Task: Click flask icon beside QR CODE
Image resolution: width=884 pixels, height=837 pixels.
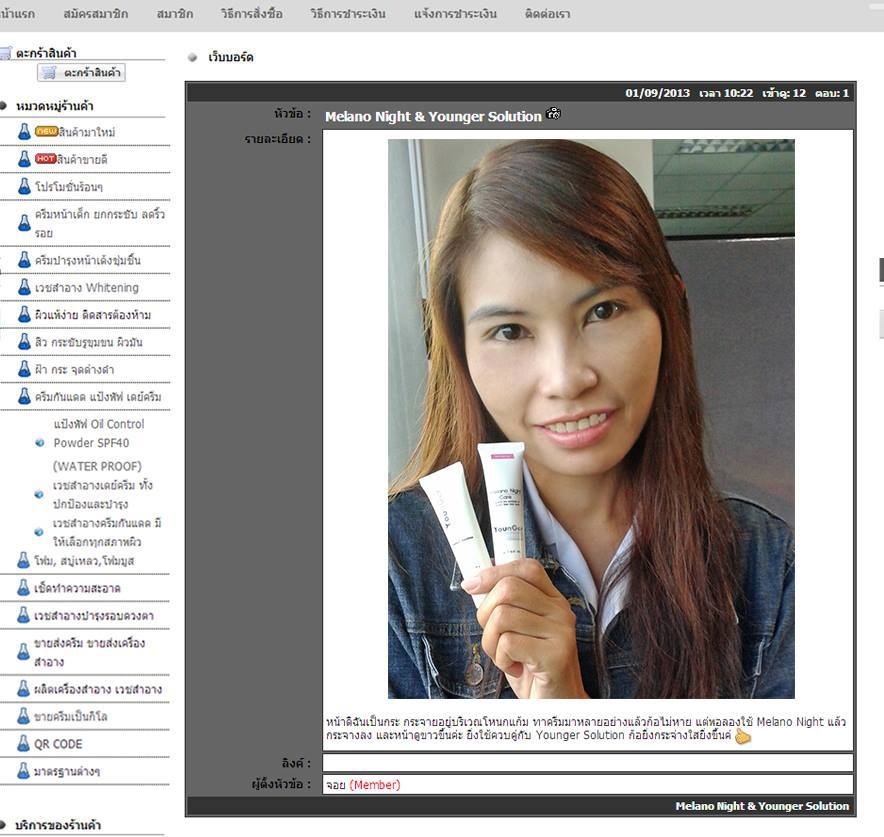Action: tap(23, 743)
